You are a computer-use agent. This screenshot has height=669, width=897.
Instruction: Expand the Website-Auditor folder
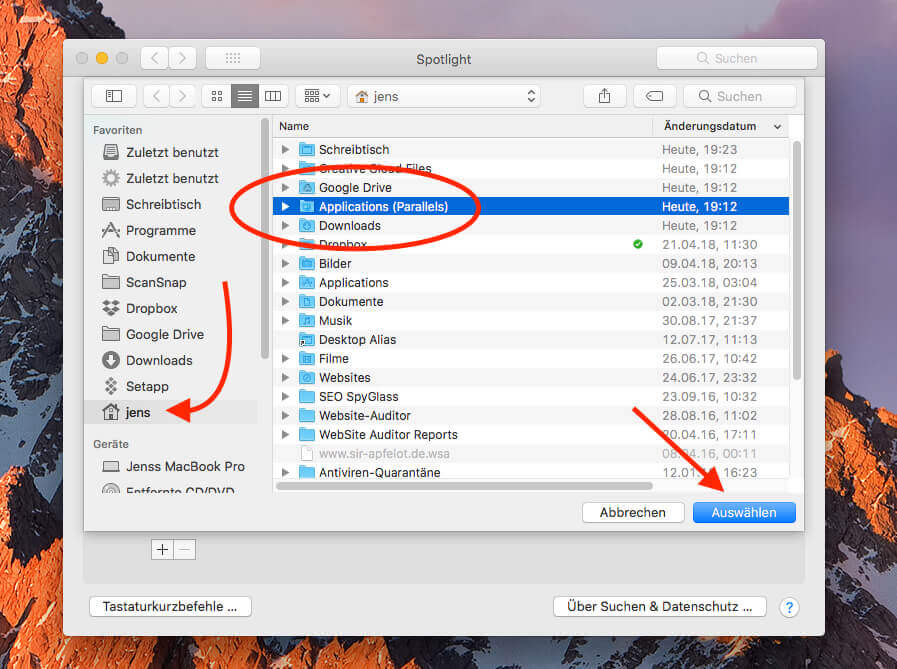pyautogui.click(x=285, y=415)
